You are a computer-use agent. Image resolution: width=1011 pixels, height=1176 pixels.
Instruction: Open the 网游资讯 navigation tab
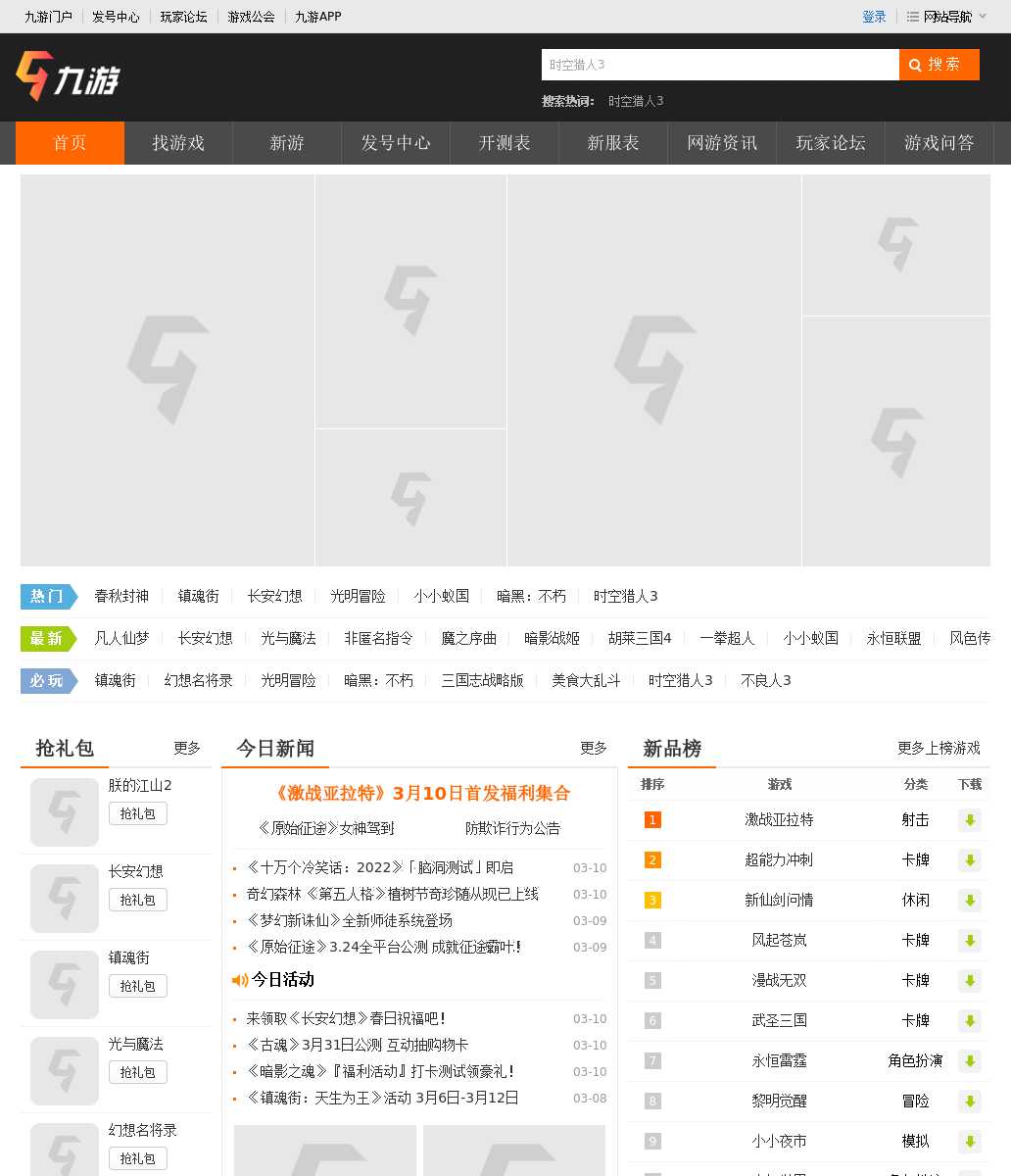coord(722,143)
